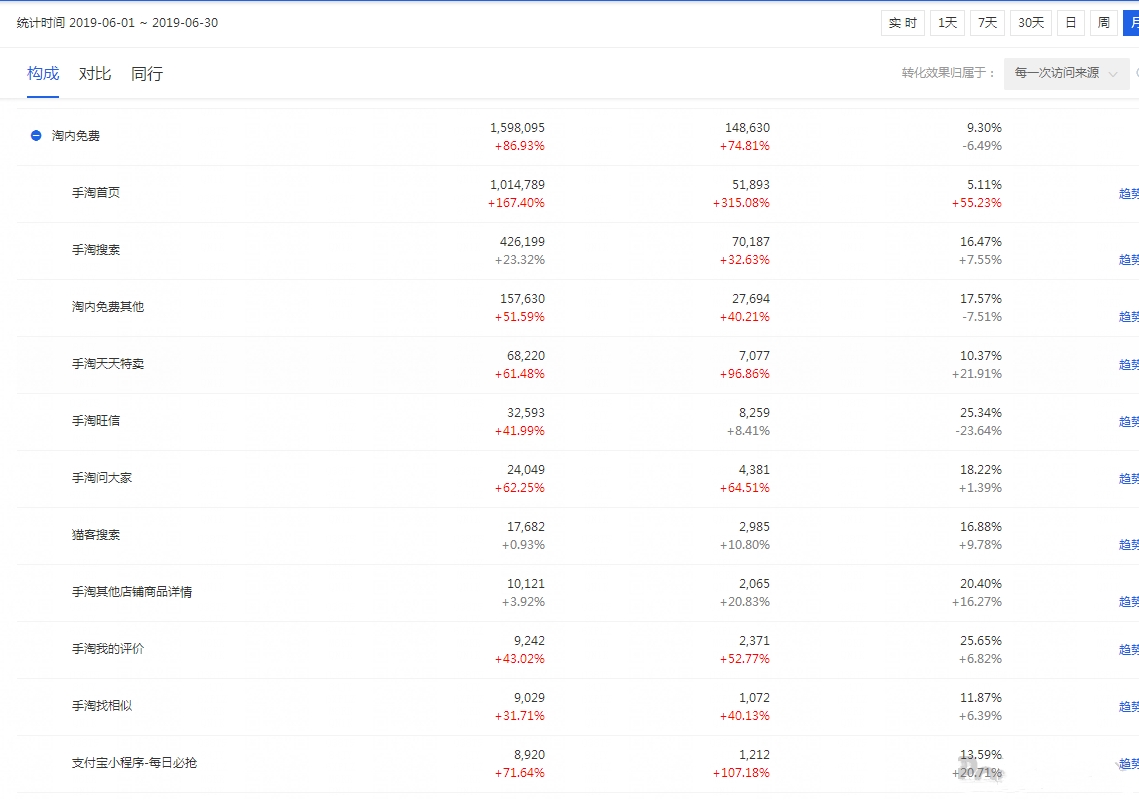
Task: Click the 统计时间 date range text
Action: click(x=117, y=23)
